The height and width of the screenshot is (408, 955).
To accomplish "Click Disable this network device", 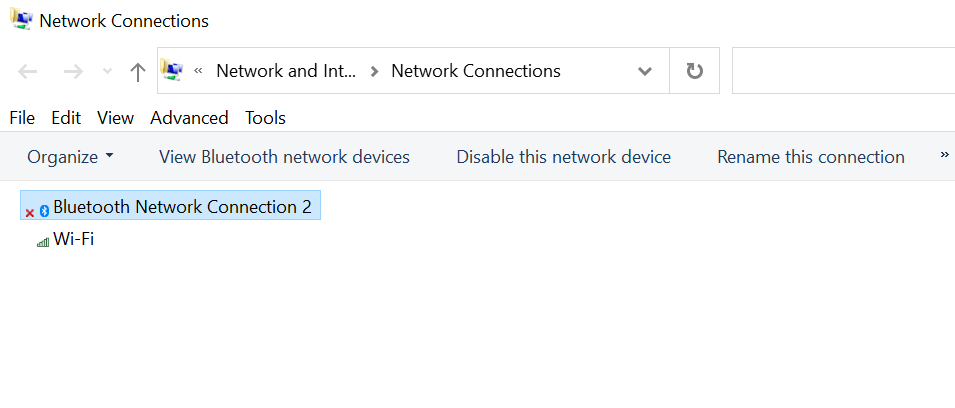I will pos(563,157).
